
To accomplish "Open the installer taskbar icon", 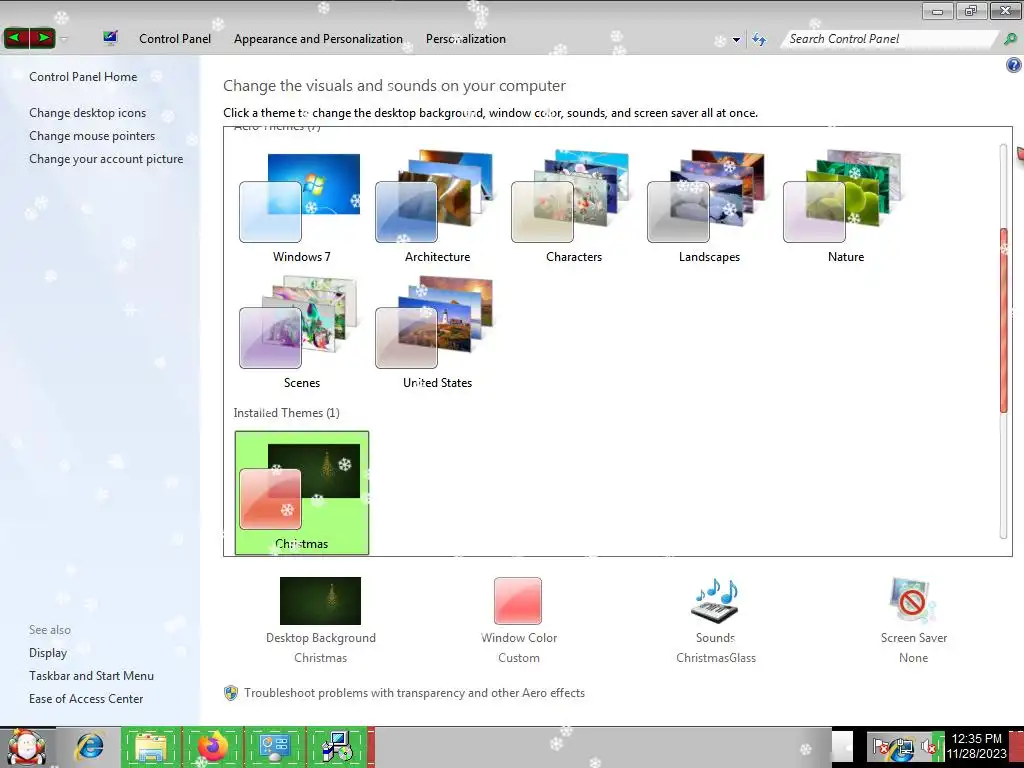I will [x=336, y=747].
